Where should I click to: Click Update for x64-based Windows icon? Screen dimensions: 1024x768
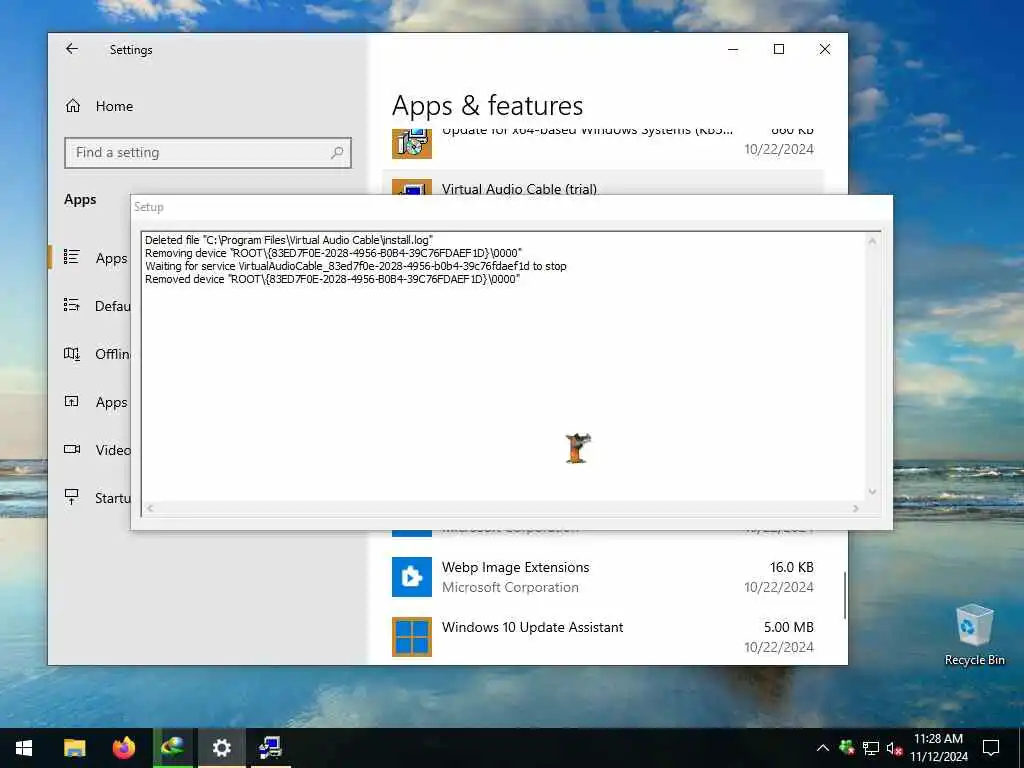(411, 144)
